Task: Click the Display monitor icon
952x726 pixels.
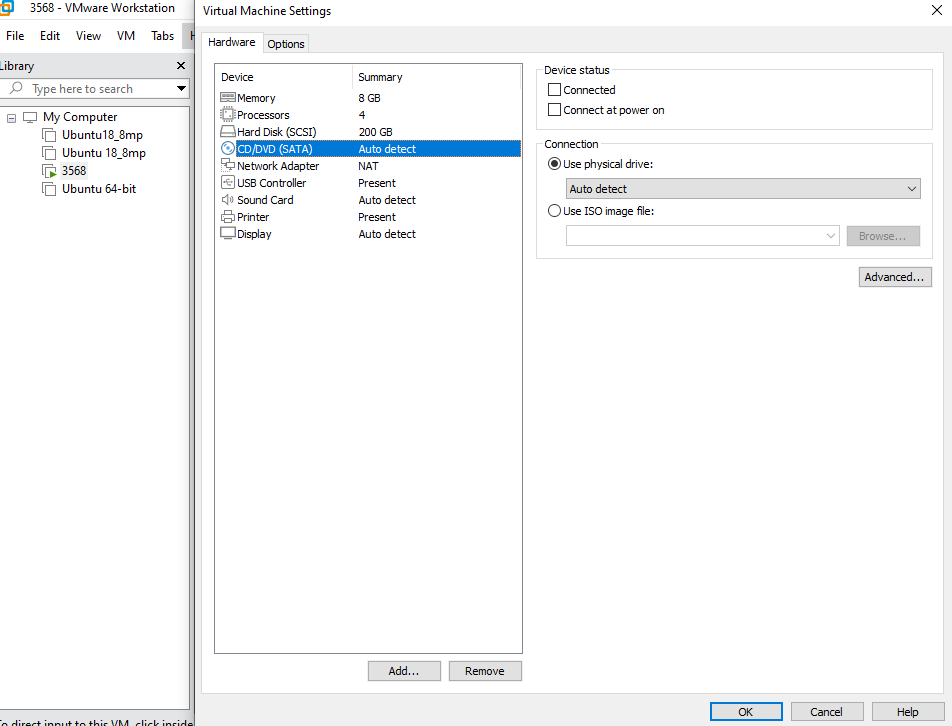Action: (x=228, y=234)
